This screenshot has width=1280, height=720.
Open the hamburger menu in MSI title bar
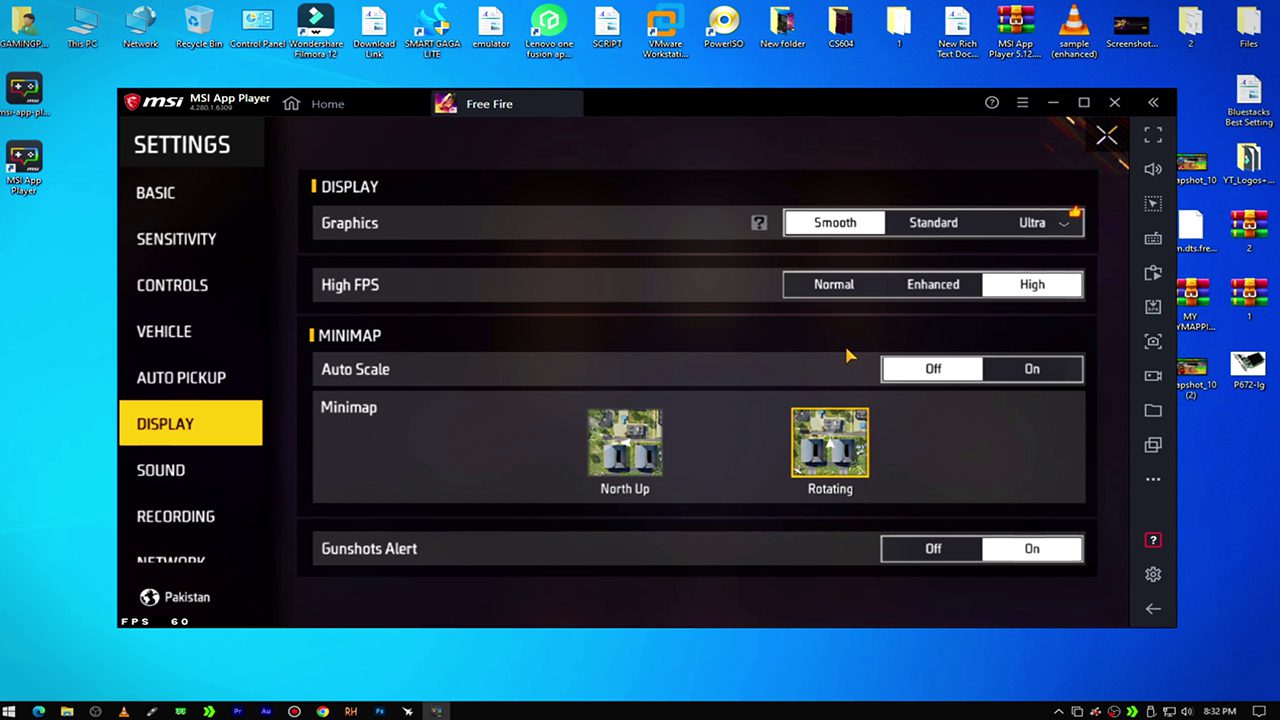point(1022,102)
